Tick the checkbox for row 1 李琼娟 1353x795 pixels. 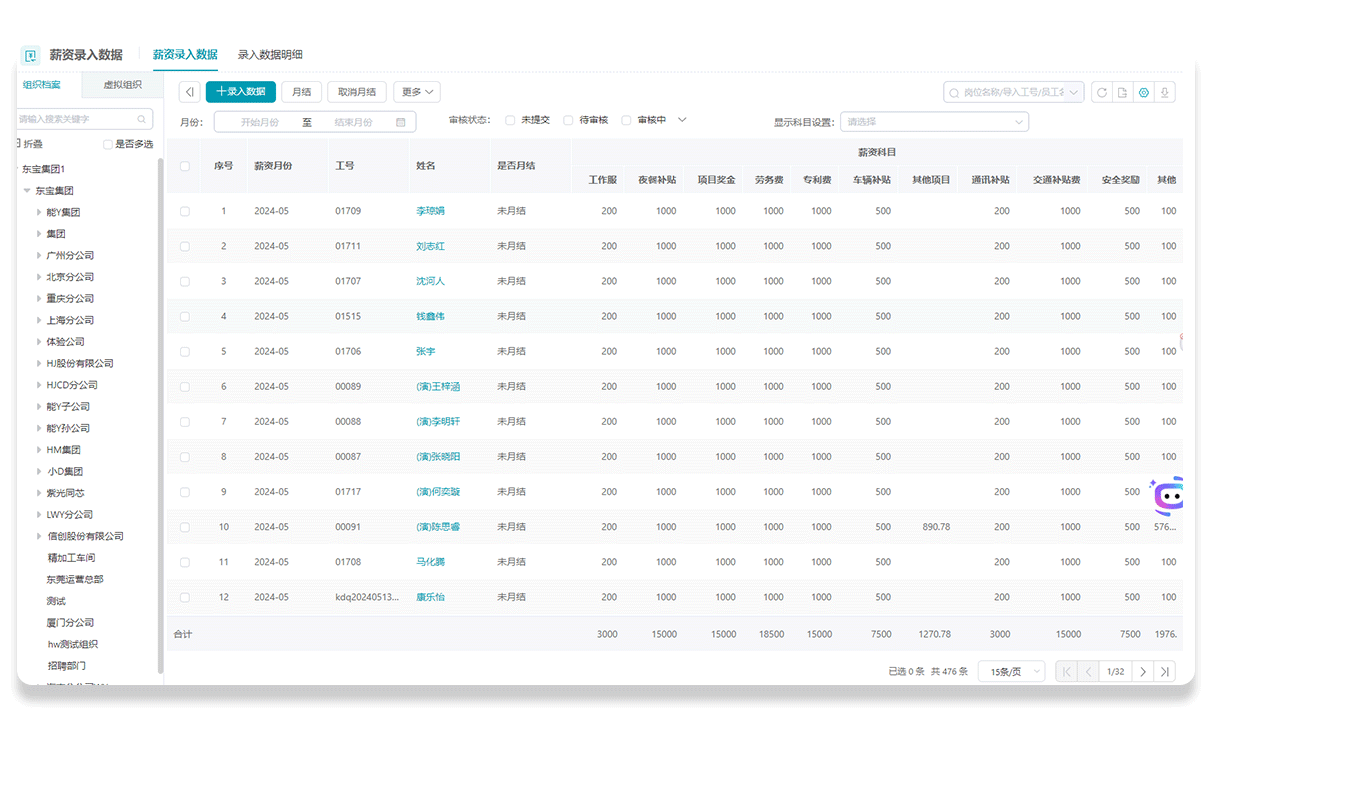click(185, 211)
